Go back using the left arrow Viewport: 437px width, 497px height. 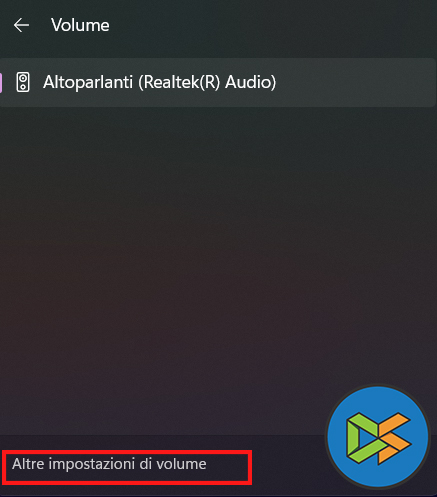[x=21, y=25]
